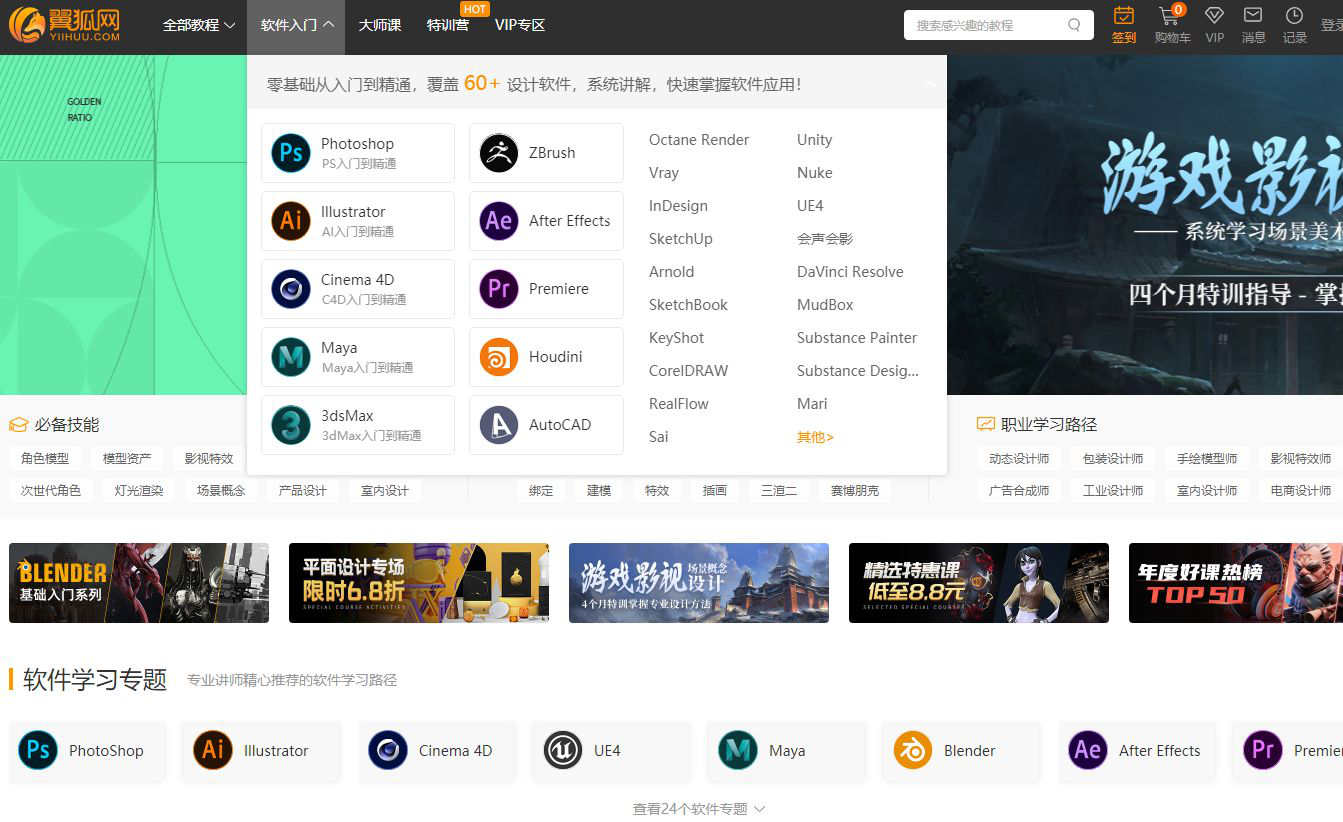The width and height of the screenshot is (1343, 822).
Task: Select Octane Render from the software list
Action: (x=699, y=140)
